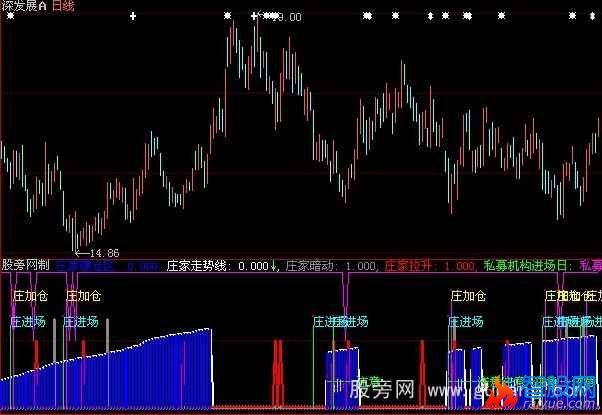Click the leftmost 庄进场 signal label

28,321
